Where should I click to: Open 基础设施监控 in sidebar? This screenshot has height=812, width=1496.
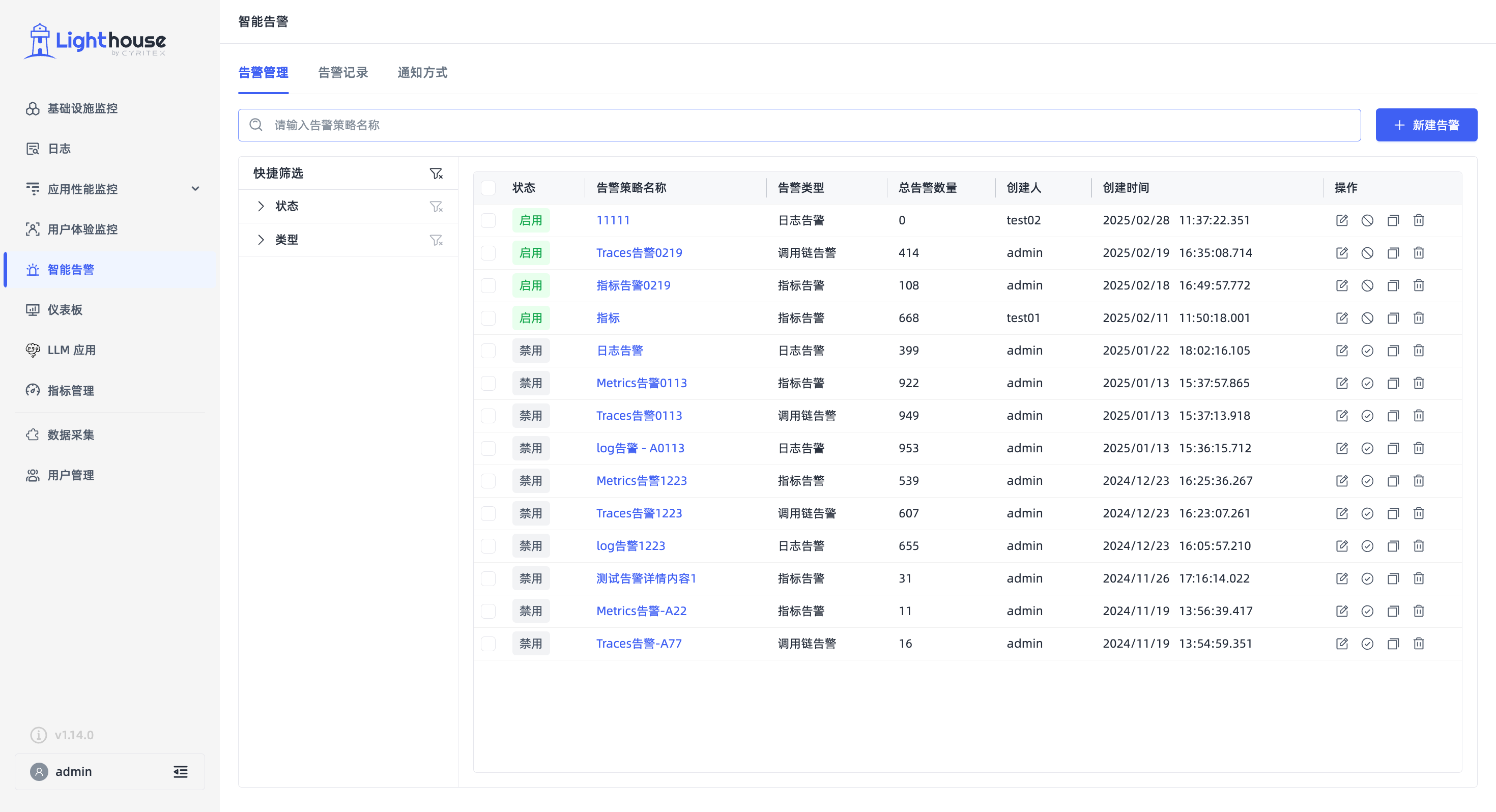tap(110, 108)
